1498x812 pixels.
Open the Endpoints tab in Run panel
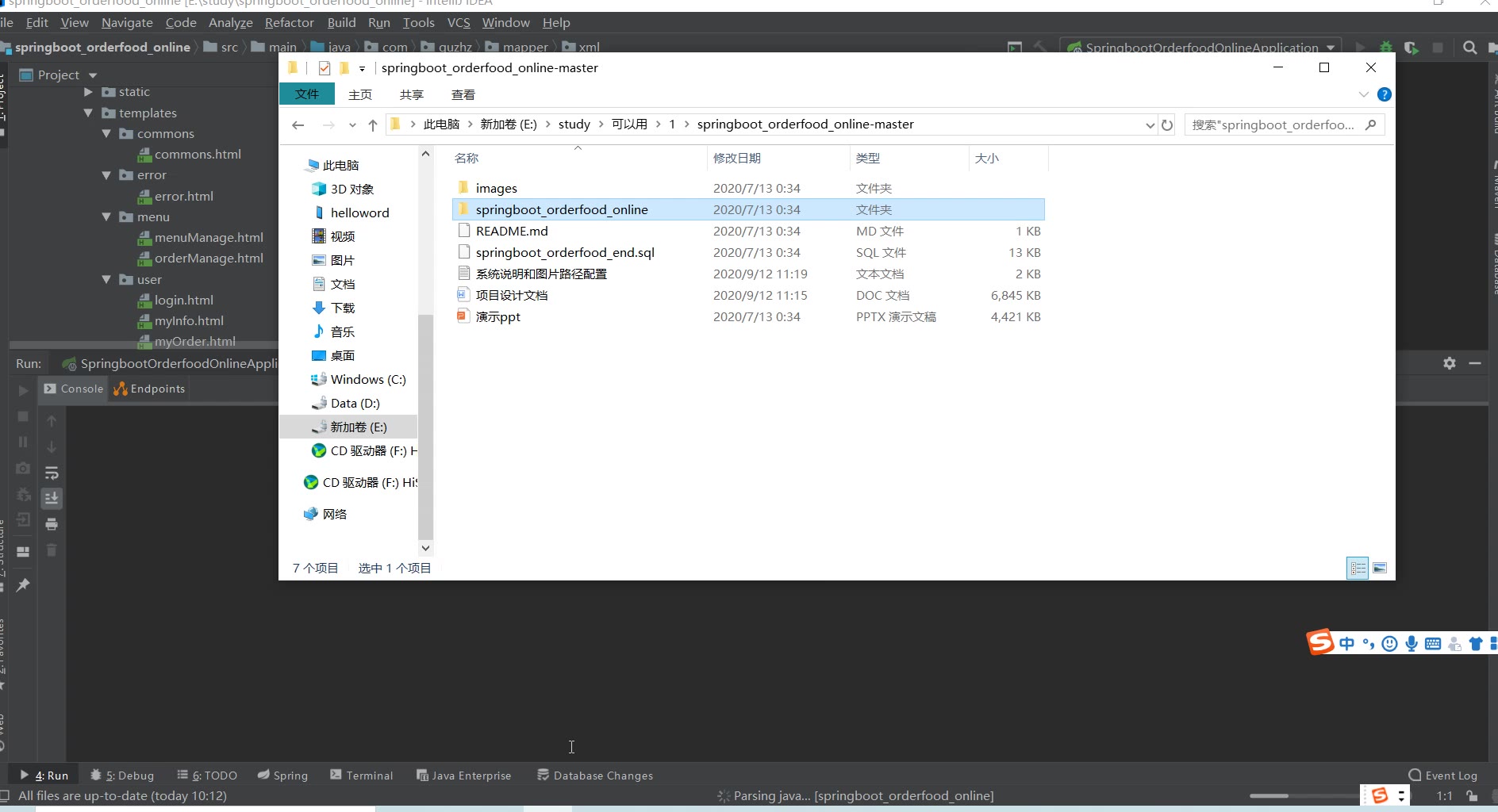pyautogui.click(x=149, y=389)
